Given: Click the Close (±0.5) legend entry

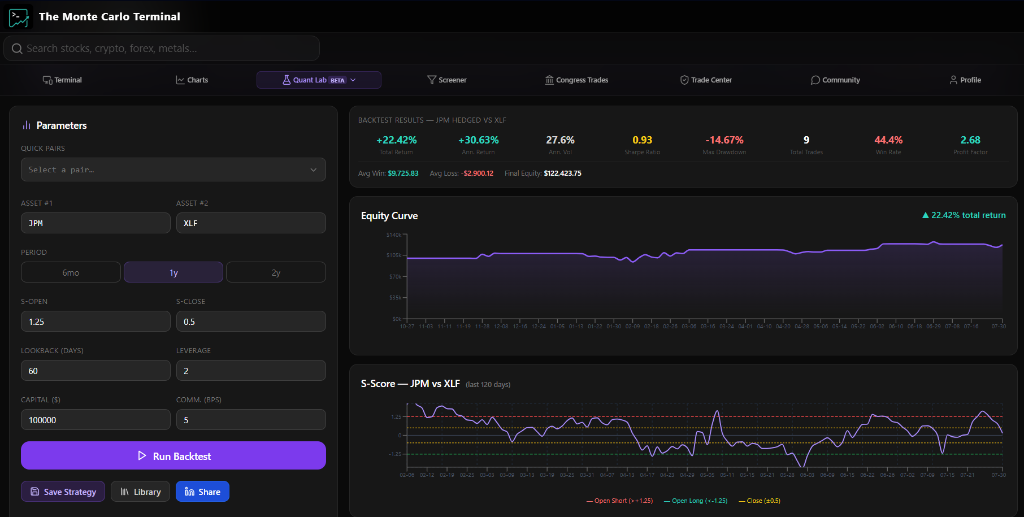Looking at the screenshot, I should click(x=760, y=501).
